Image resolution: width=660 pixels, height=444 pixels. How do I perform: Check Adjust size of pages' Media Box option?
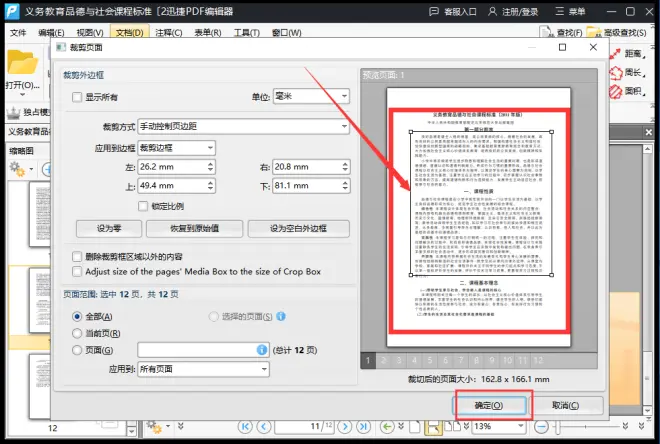(77, 271)
